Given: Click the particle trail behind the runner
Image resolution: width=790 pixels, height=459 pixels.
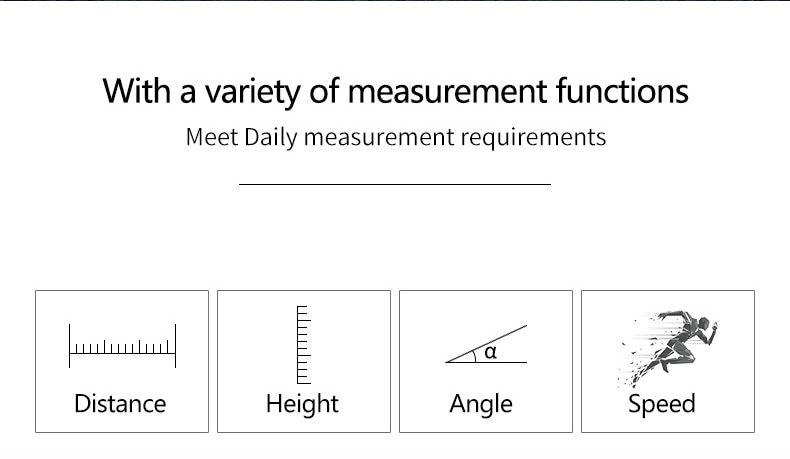Looking at the screenshot, I should point(636,355).
